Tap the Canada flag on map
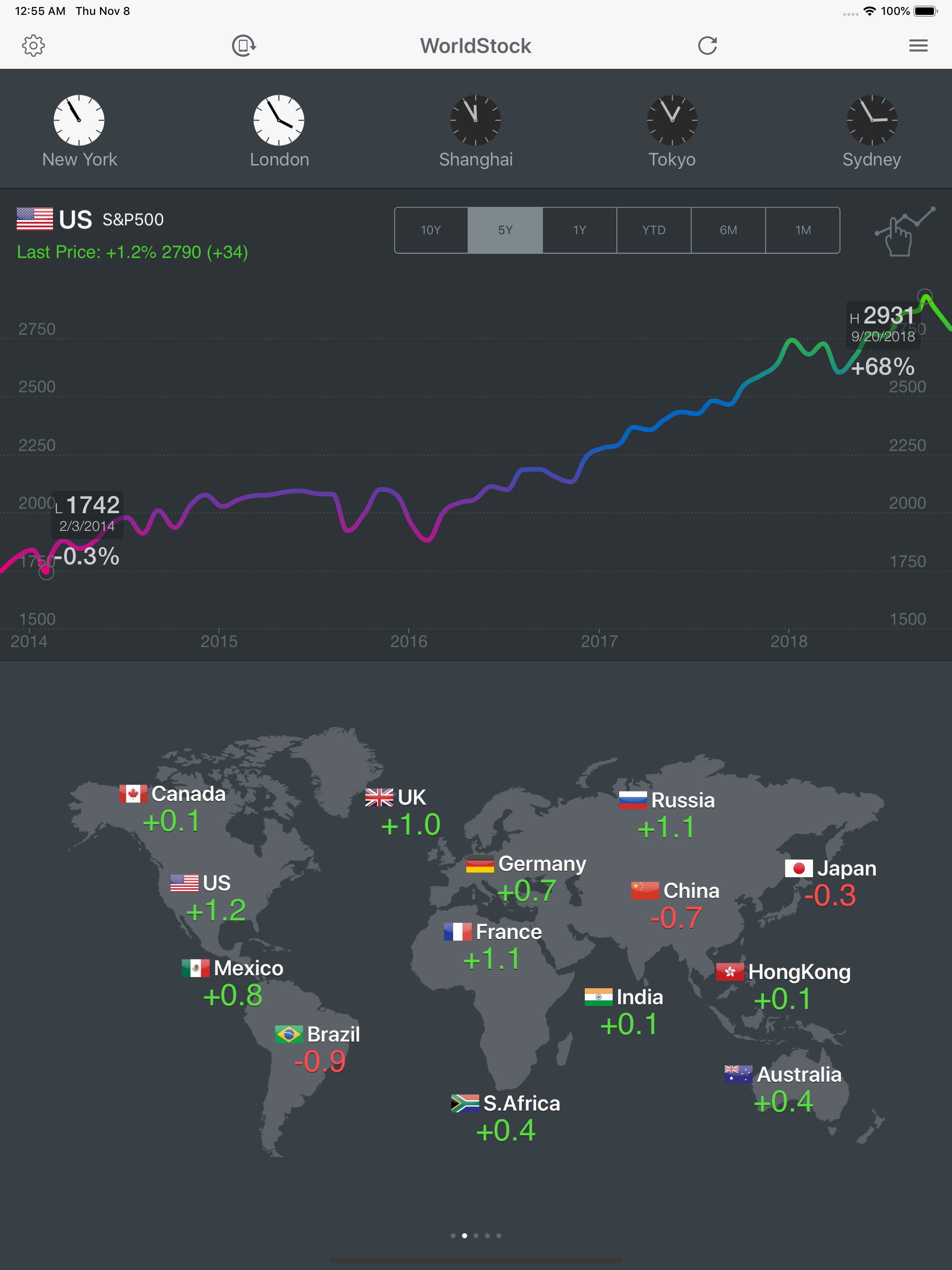The width and height of the screenshot is (952, 1270). (132, 794)
